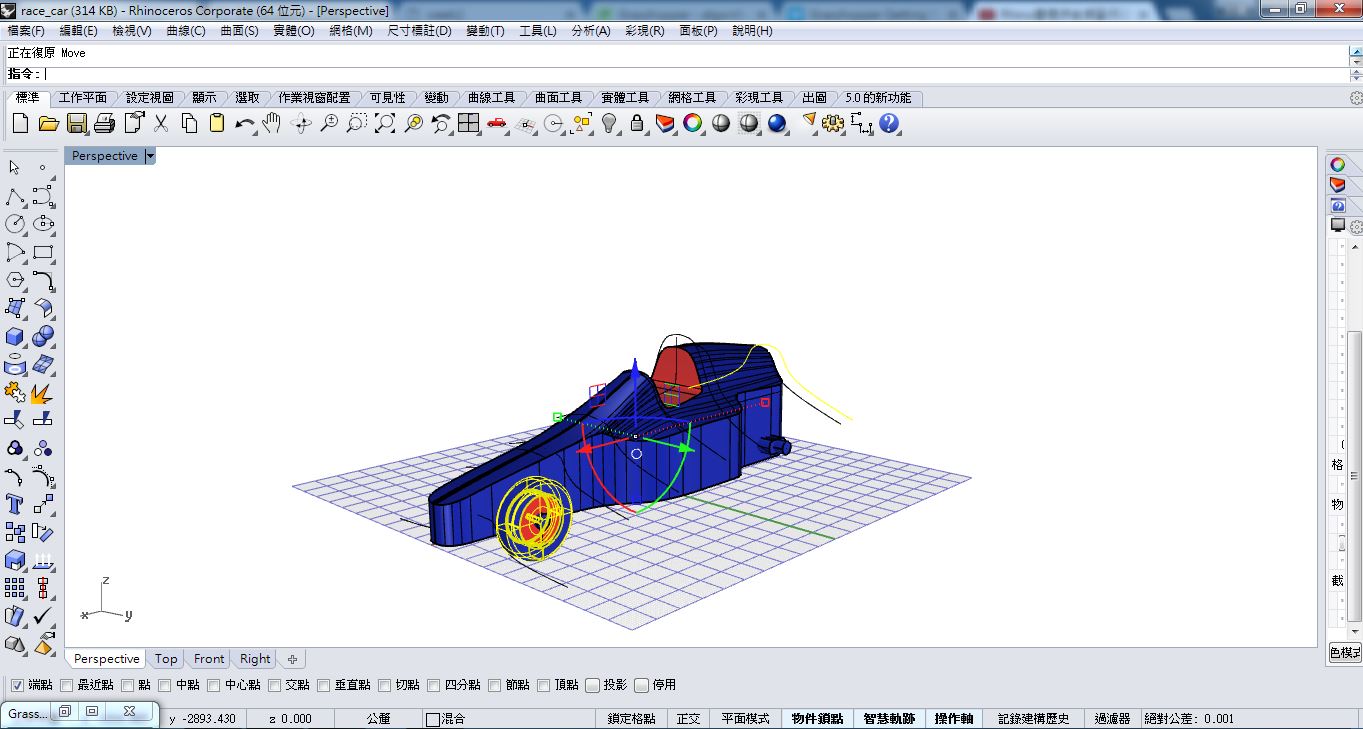The height and width of the screenshot is (729, 1363).
Task: Select the arrow pointer tool in sidebar
Action: point(15,168)
